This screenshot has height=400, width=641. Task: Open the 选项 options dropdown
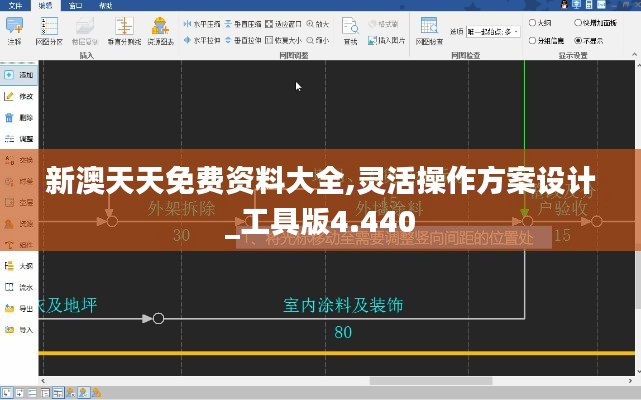tap(493, 31)
